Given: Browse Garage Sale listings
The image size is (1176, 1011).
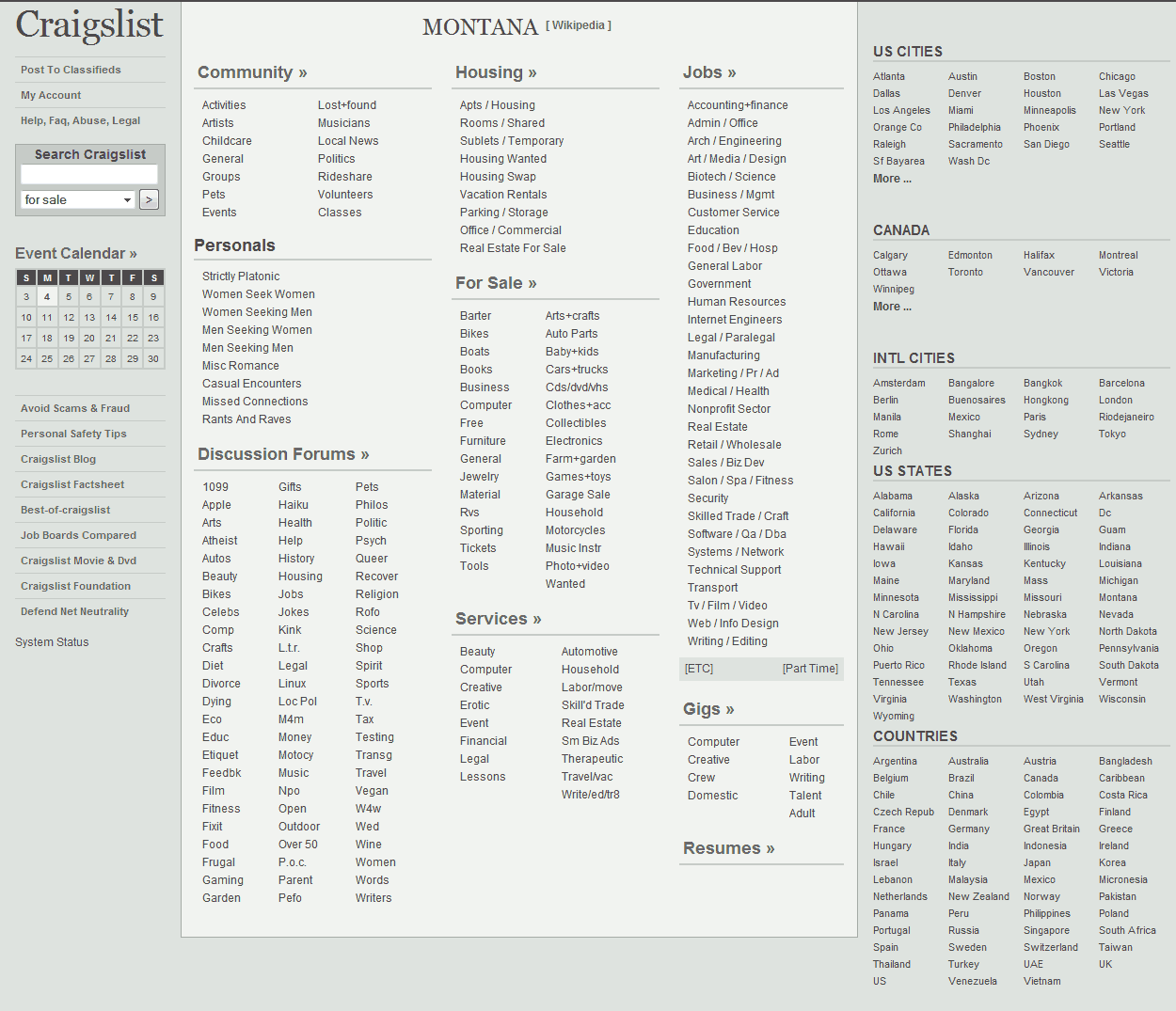Looking at the screenshot, I should pos(578,495).
